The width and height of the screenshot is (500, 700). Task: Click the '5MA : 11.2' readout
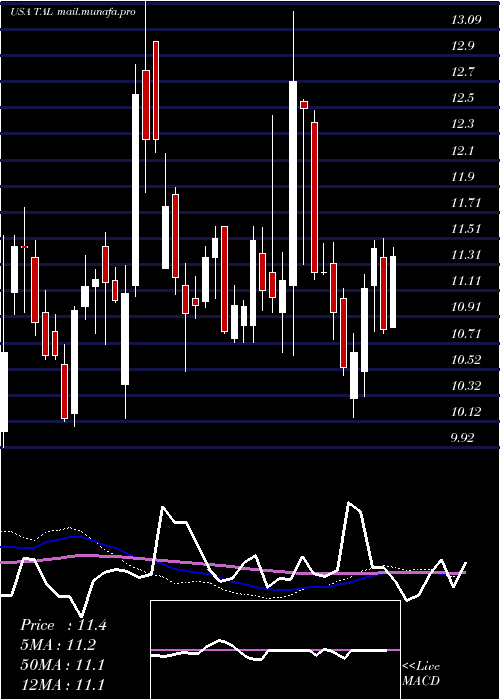(58, 645)
